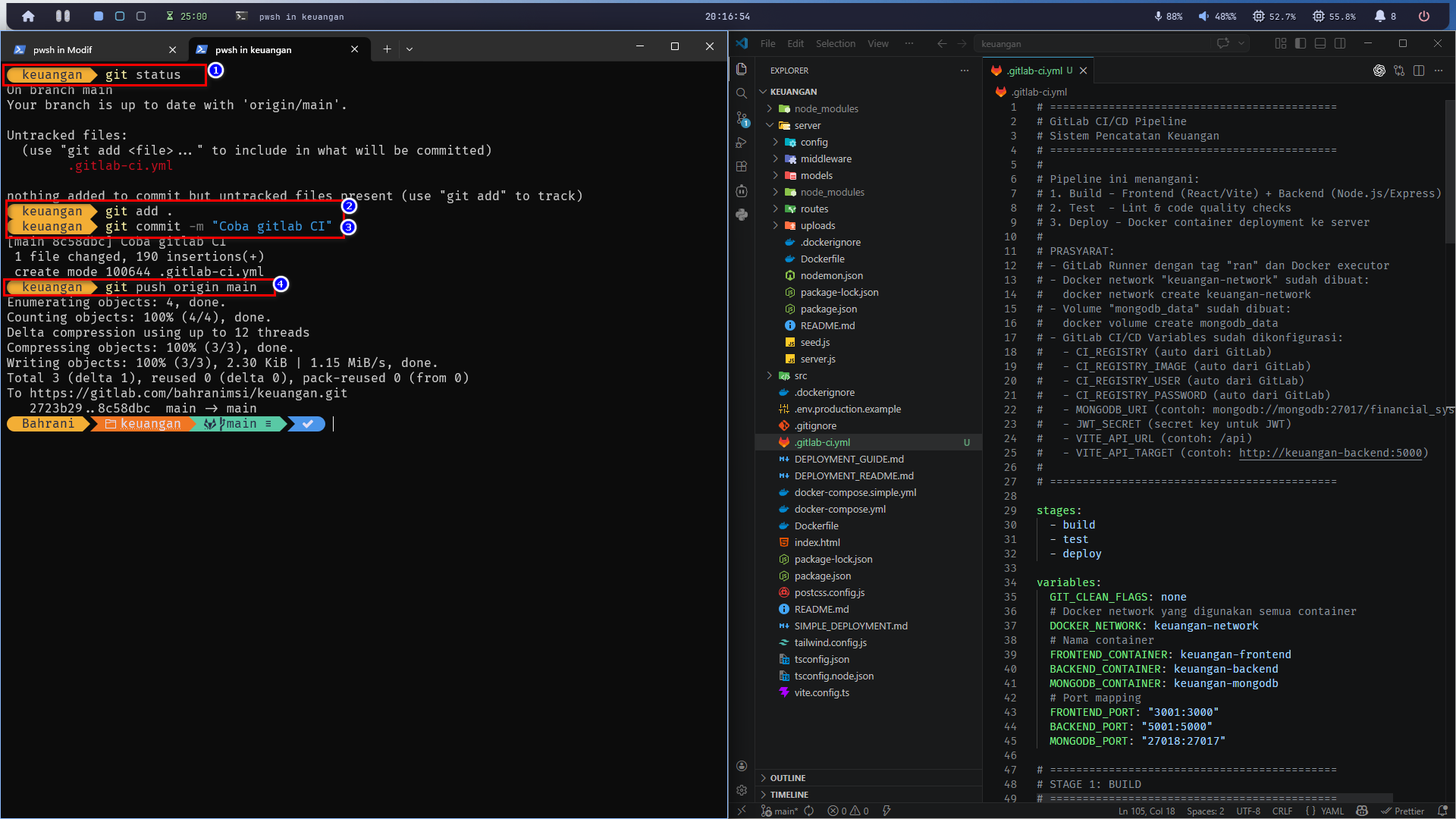Click the home icon in the top bar
Screen dimensions: 1456x819
(x=28, y=16)
